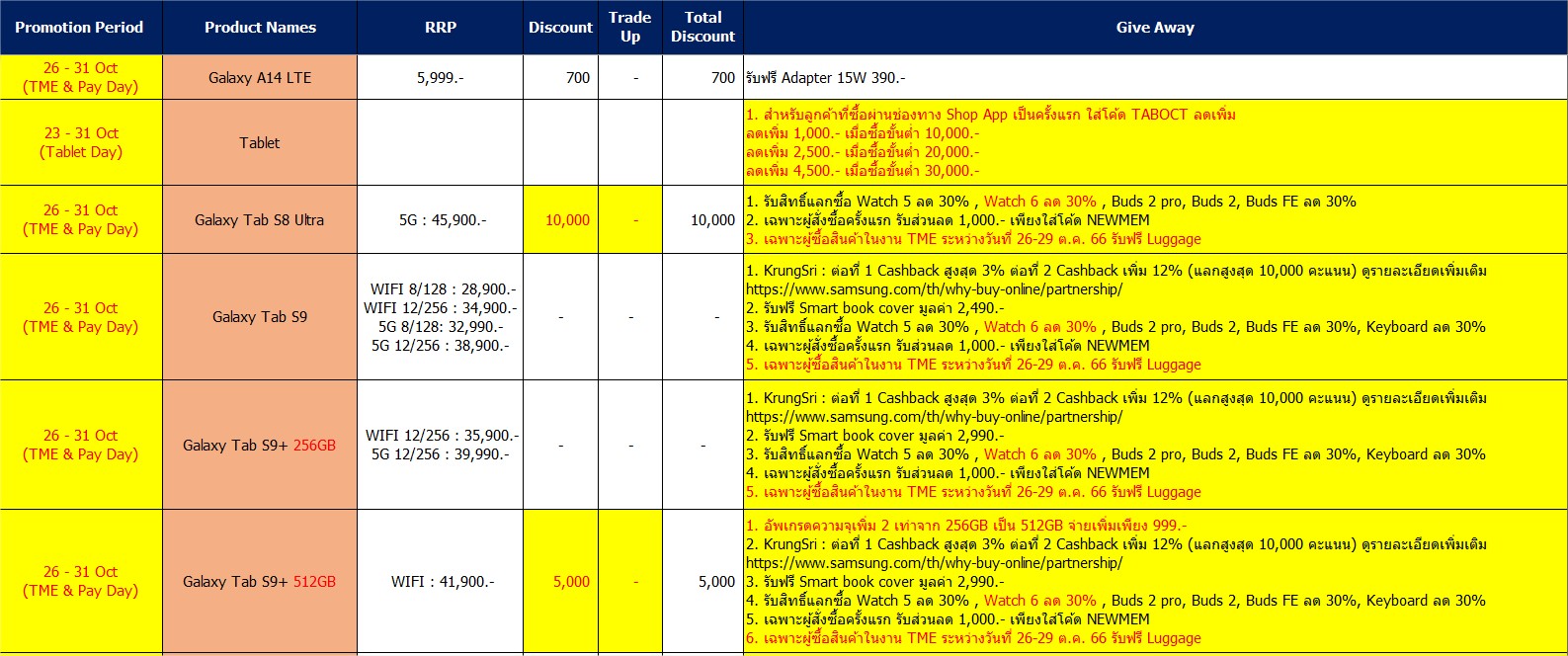Click the 26 - 31 Oct cell beside Galaxy A14 LTE
Viewport: 1568px width, 656px height.
click(81, 77)
